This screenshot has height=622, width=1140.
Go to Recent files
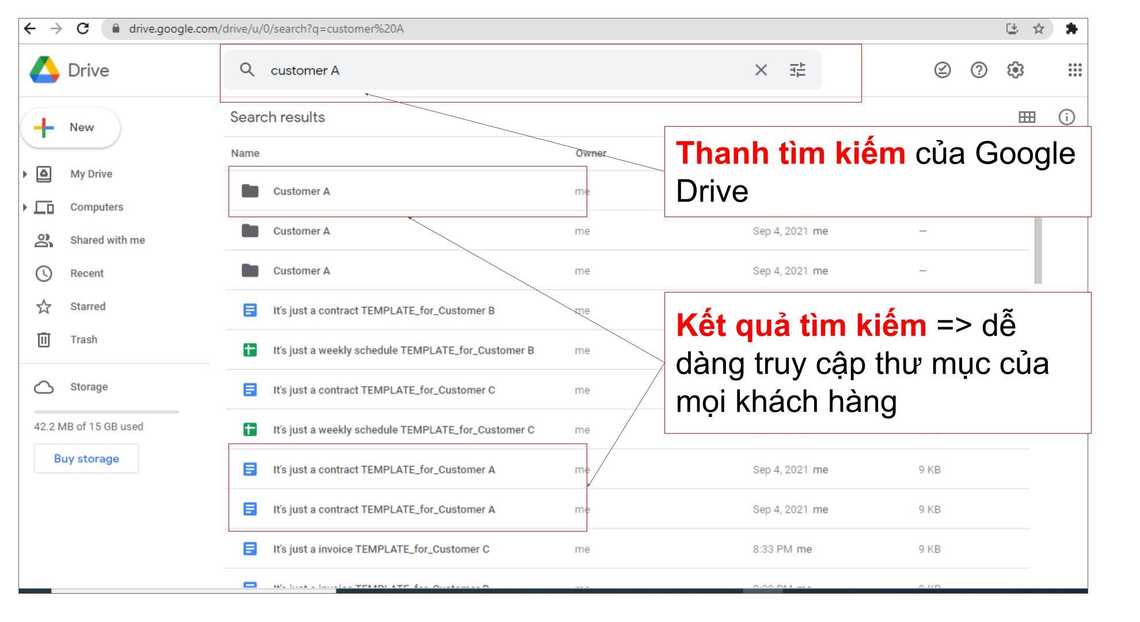click(x=86, y=273)
